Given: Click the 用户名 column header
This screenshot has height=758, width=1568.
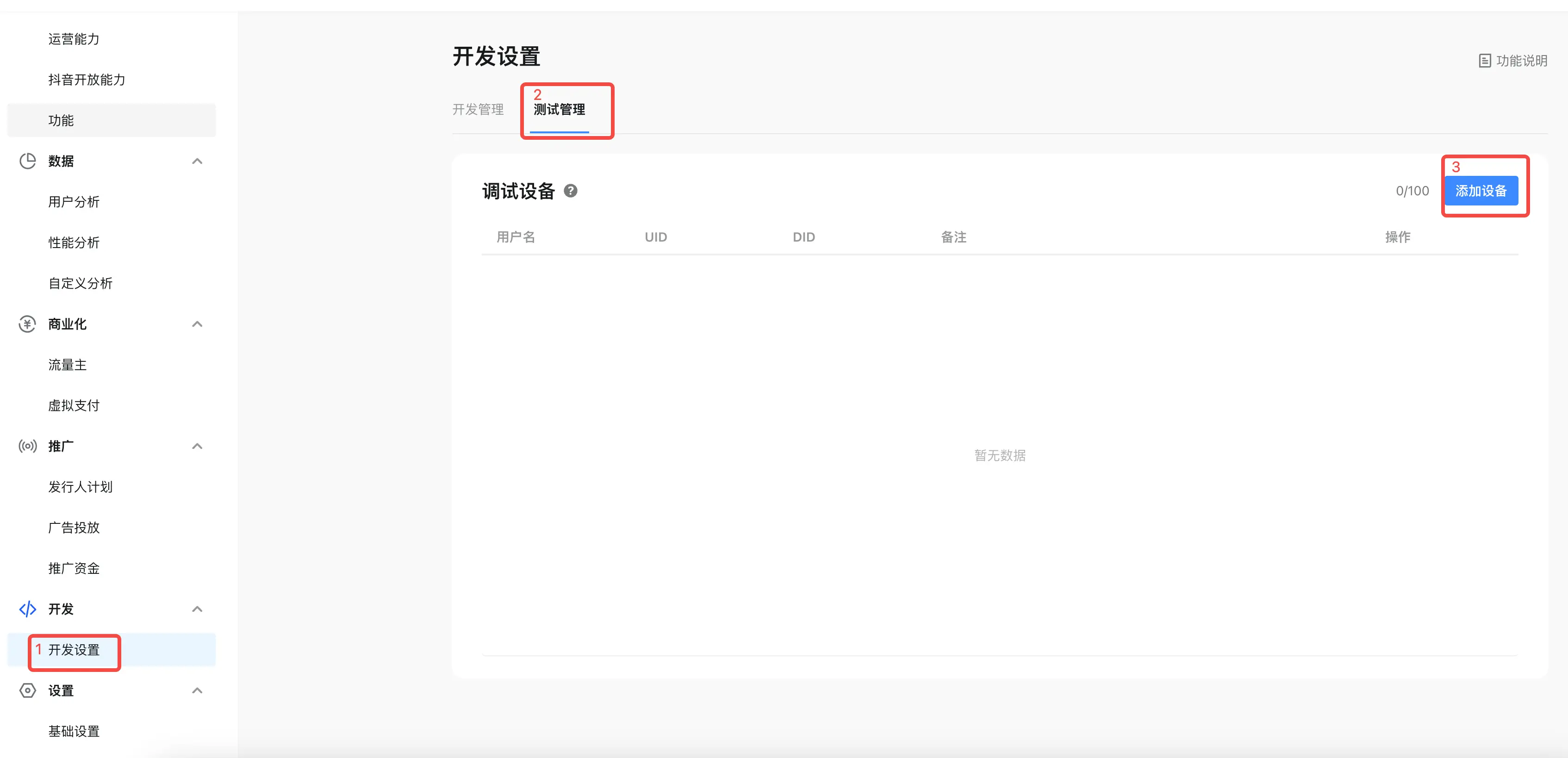Looking at the screenshot, I should coord(516,237).
